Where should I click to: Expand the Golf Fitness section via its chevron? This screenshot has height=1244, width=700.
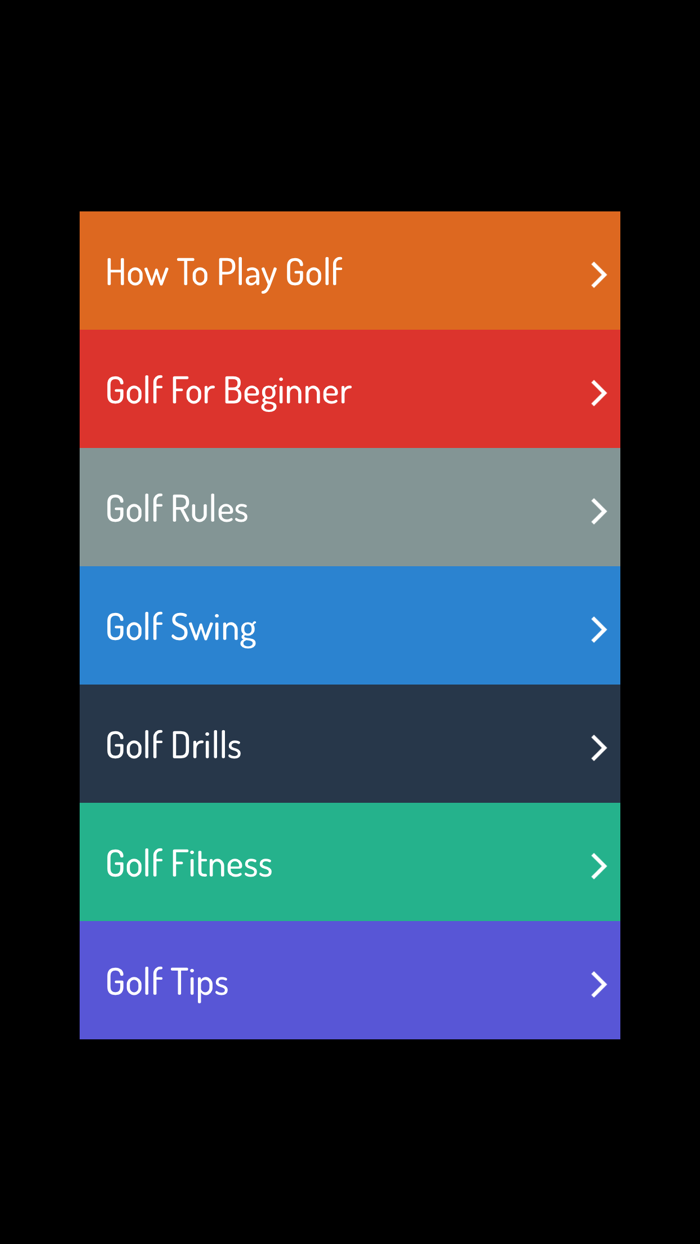(599, 866)
